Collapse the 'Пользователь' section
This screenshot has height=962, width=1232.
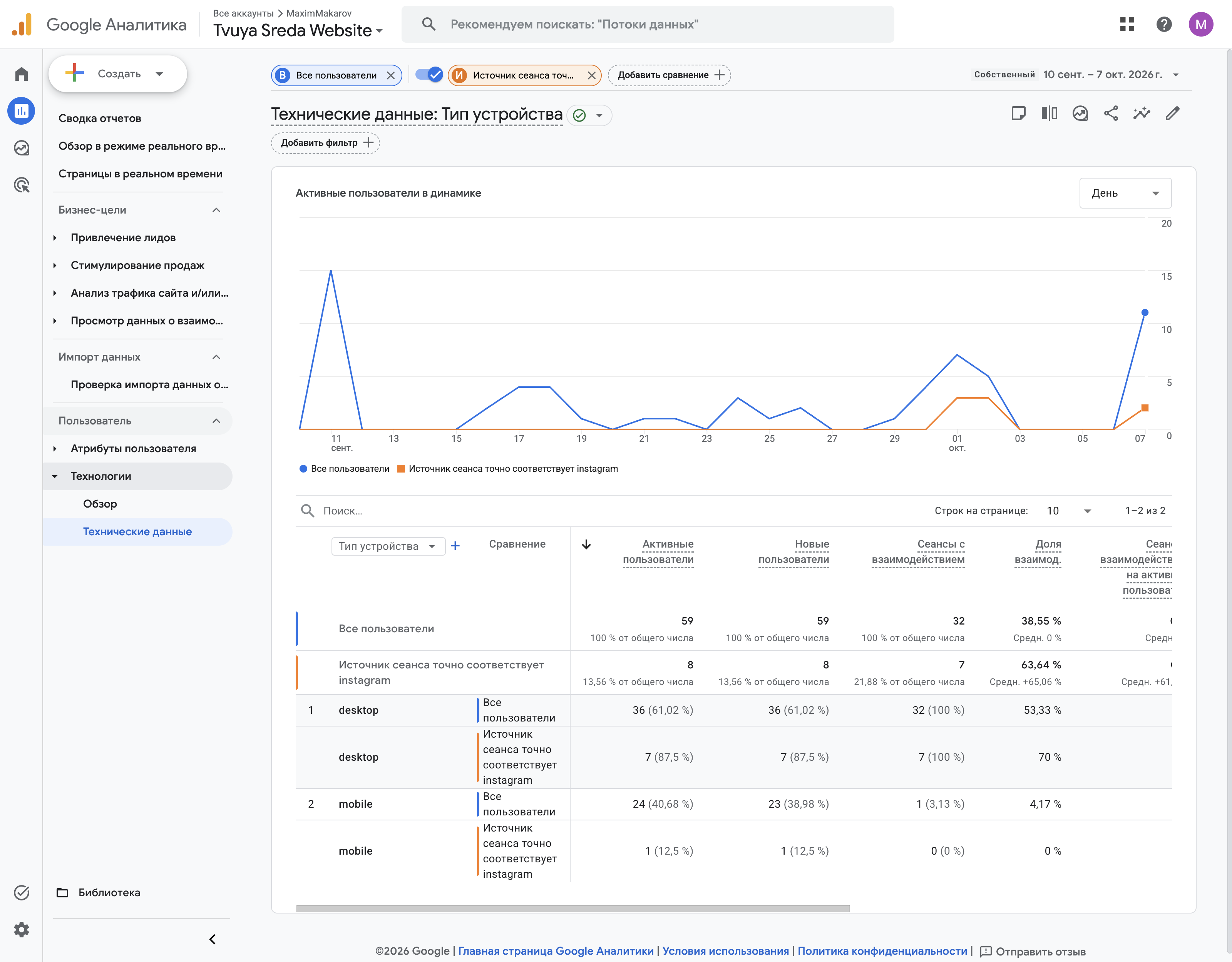point(216,421)
